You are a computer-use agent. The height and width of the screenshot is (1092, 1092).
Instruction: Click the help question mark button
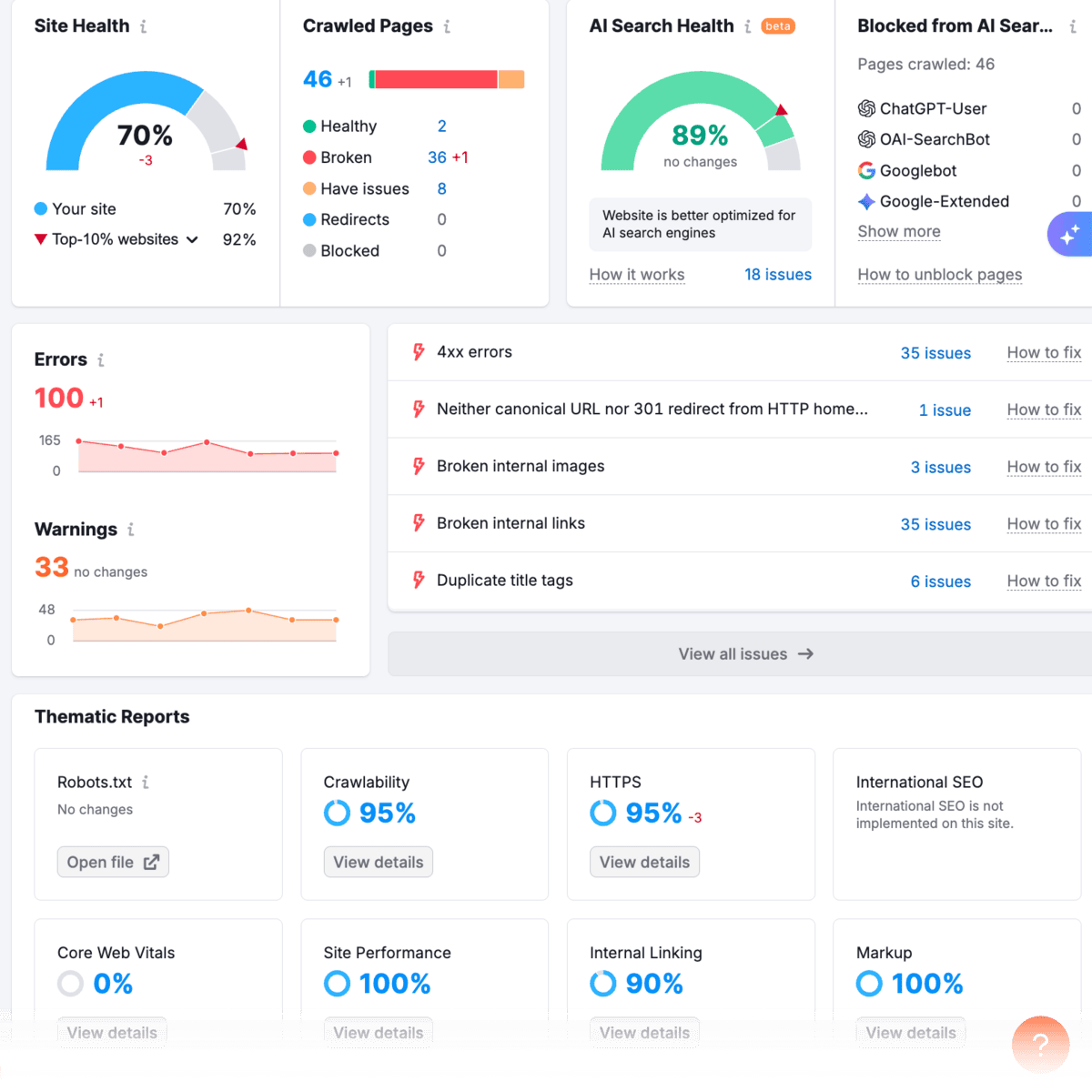point(1040,1045)
